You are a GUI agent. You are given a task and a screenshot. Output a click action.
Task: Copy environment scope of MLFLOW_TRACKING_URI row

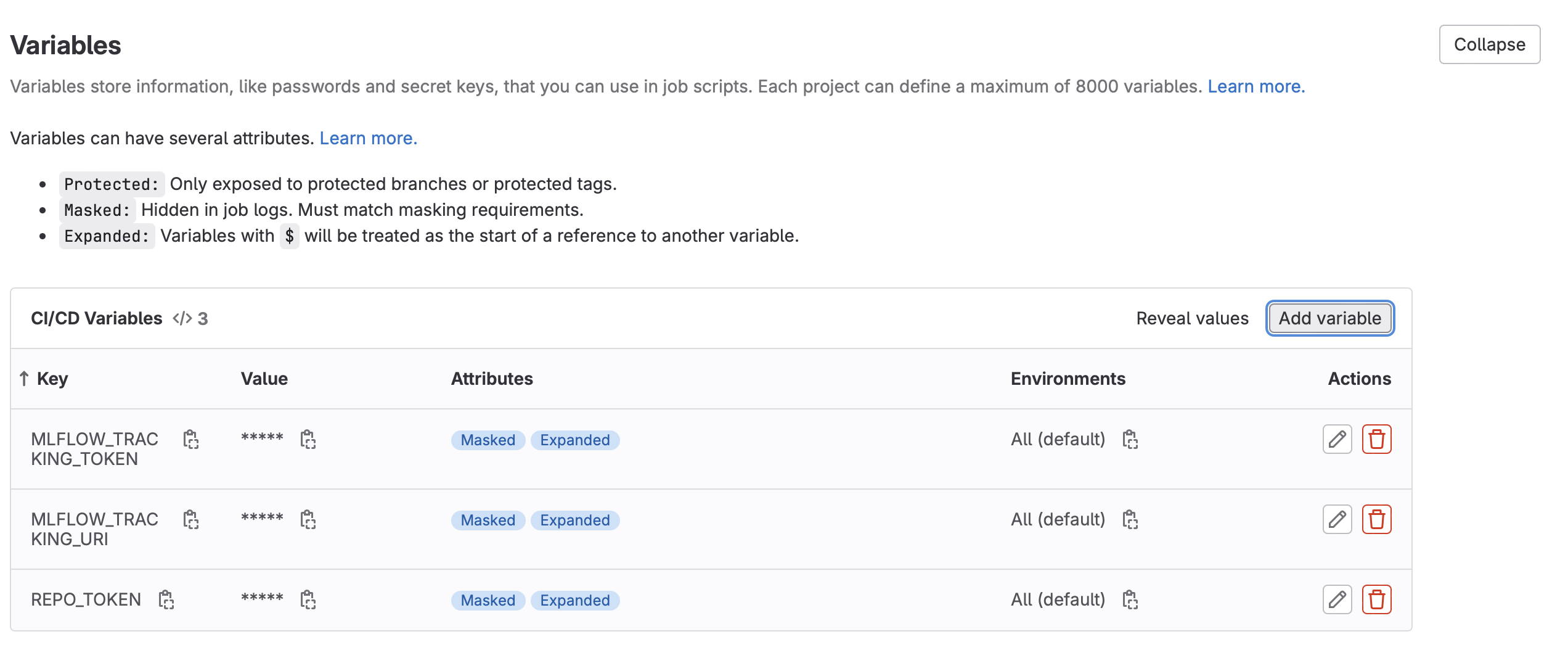click(1132, 520)
